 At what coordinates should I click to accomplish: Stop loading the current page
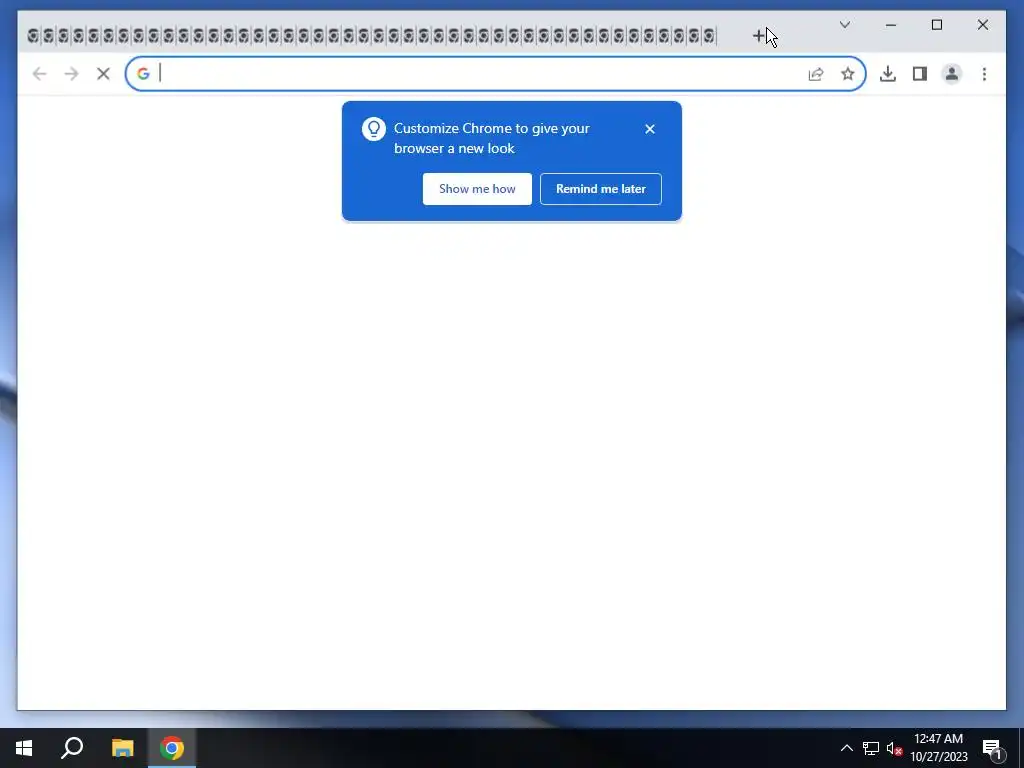click(x=103, y=74)
